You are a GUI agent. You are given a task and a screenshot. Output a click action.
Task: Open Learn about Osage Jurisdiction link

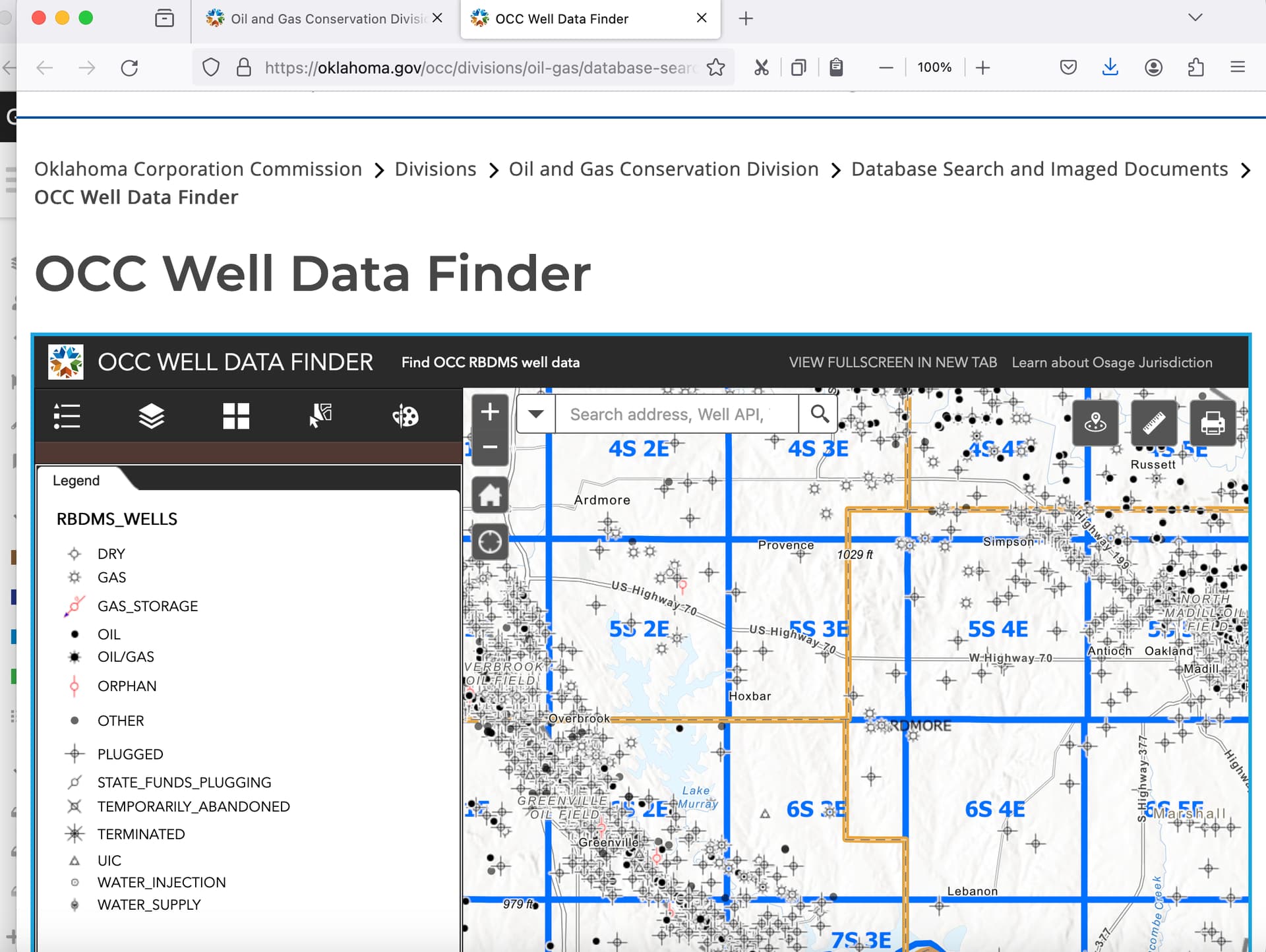click(1112, 362)
